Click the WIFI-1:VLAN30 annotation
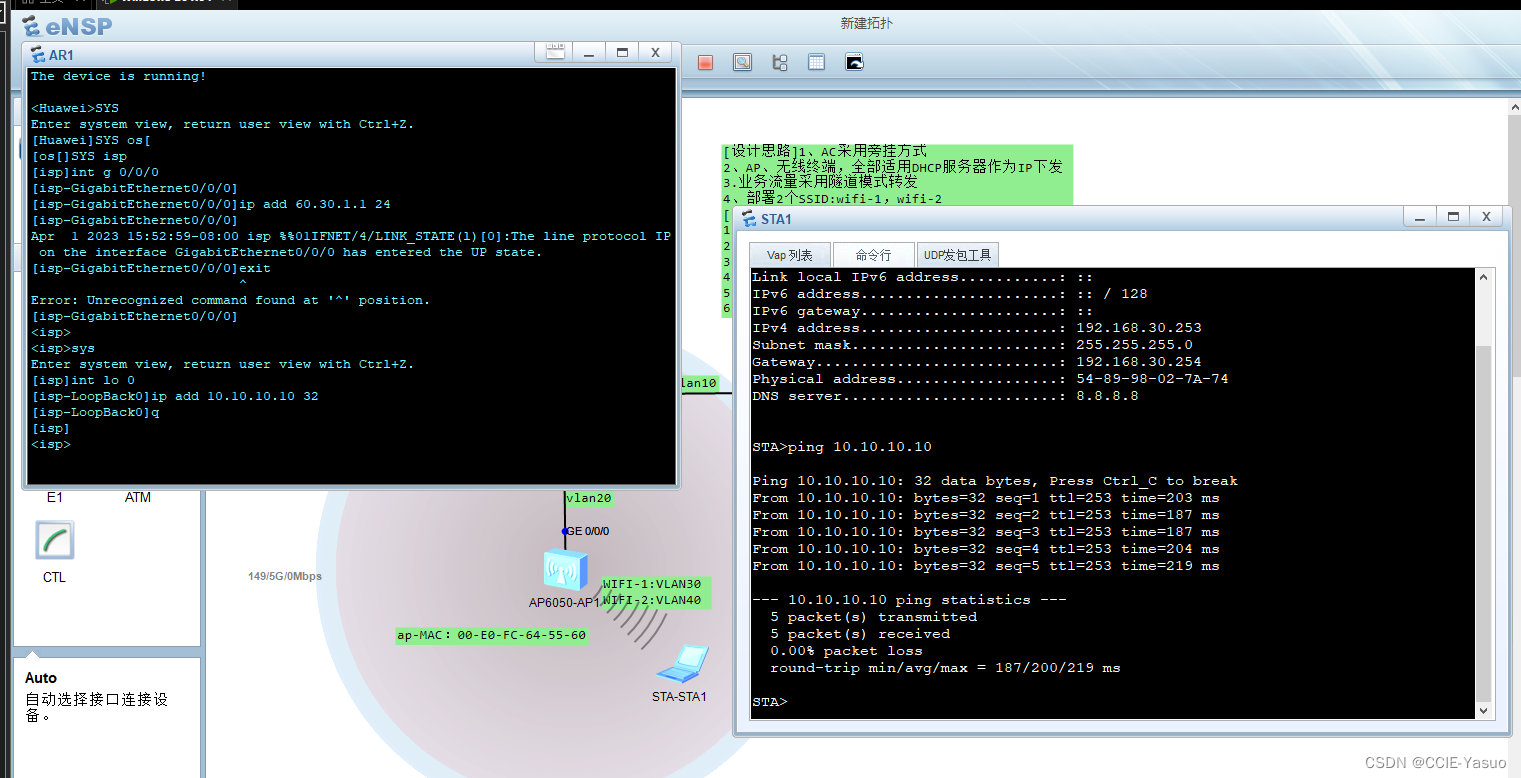 pos(652,584)
